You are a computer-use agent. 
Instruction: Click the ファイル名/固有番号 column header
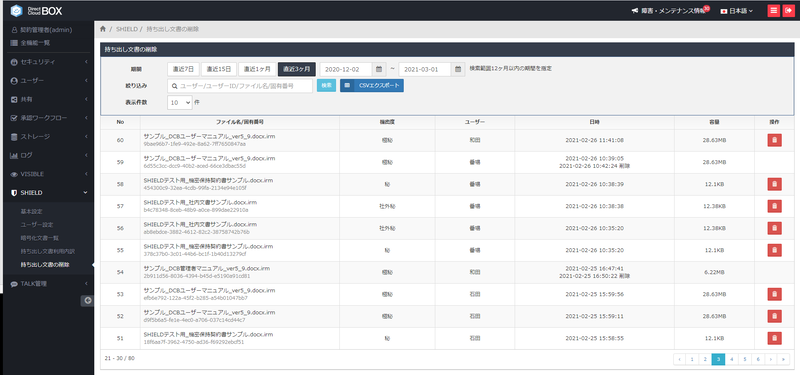(240, 122)
